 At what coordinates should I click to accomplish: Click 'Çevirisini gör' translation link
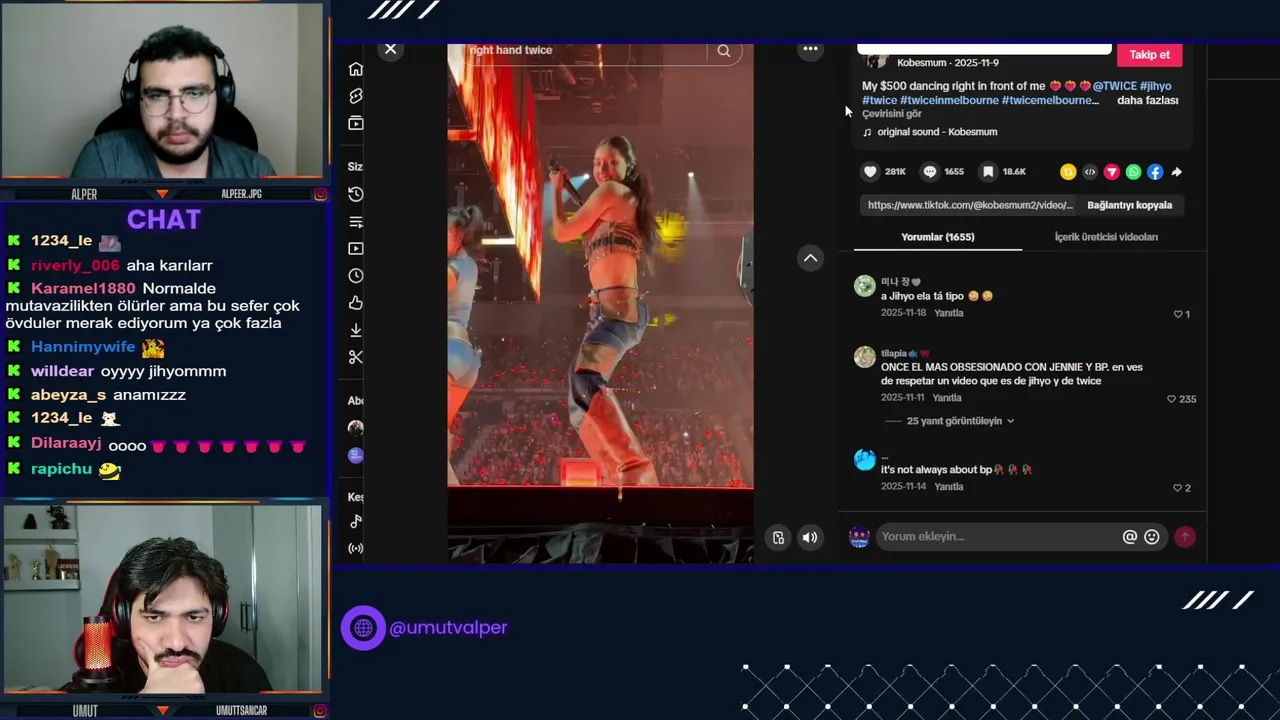coord(892,114)
